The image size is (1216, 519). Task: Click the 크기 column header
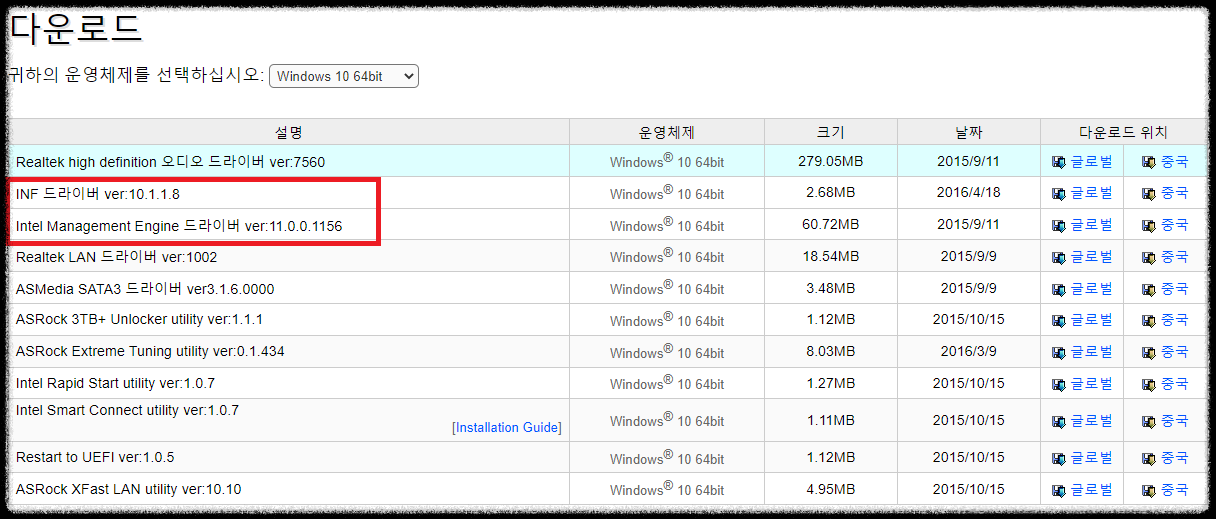tap(831, 132)
